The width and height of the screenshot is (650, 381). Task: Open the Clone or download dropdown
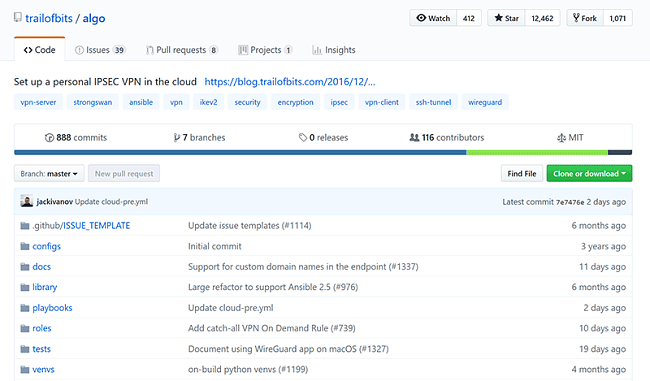point(589,173)
